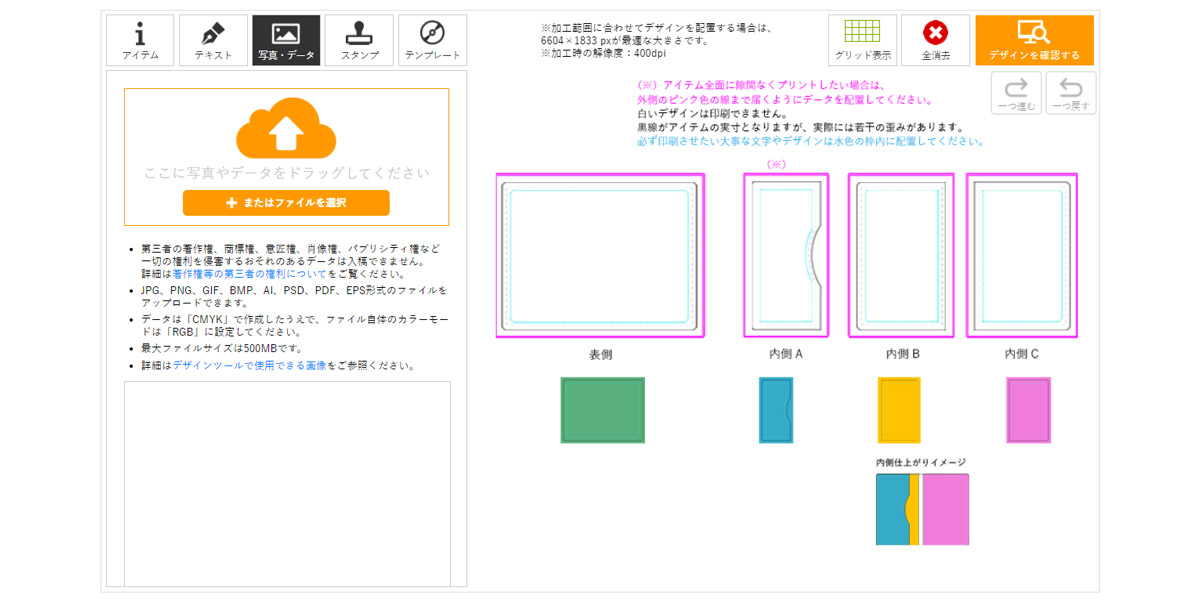Image resolution: width=1200 pixels, height=600 pixels.
Task: Click the 表側 label text
Action: [600, 354]
